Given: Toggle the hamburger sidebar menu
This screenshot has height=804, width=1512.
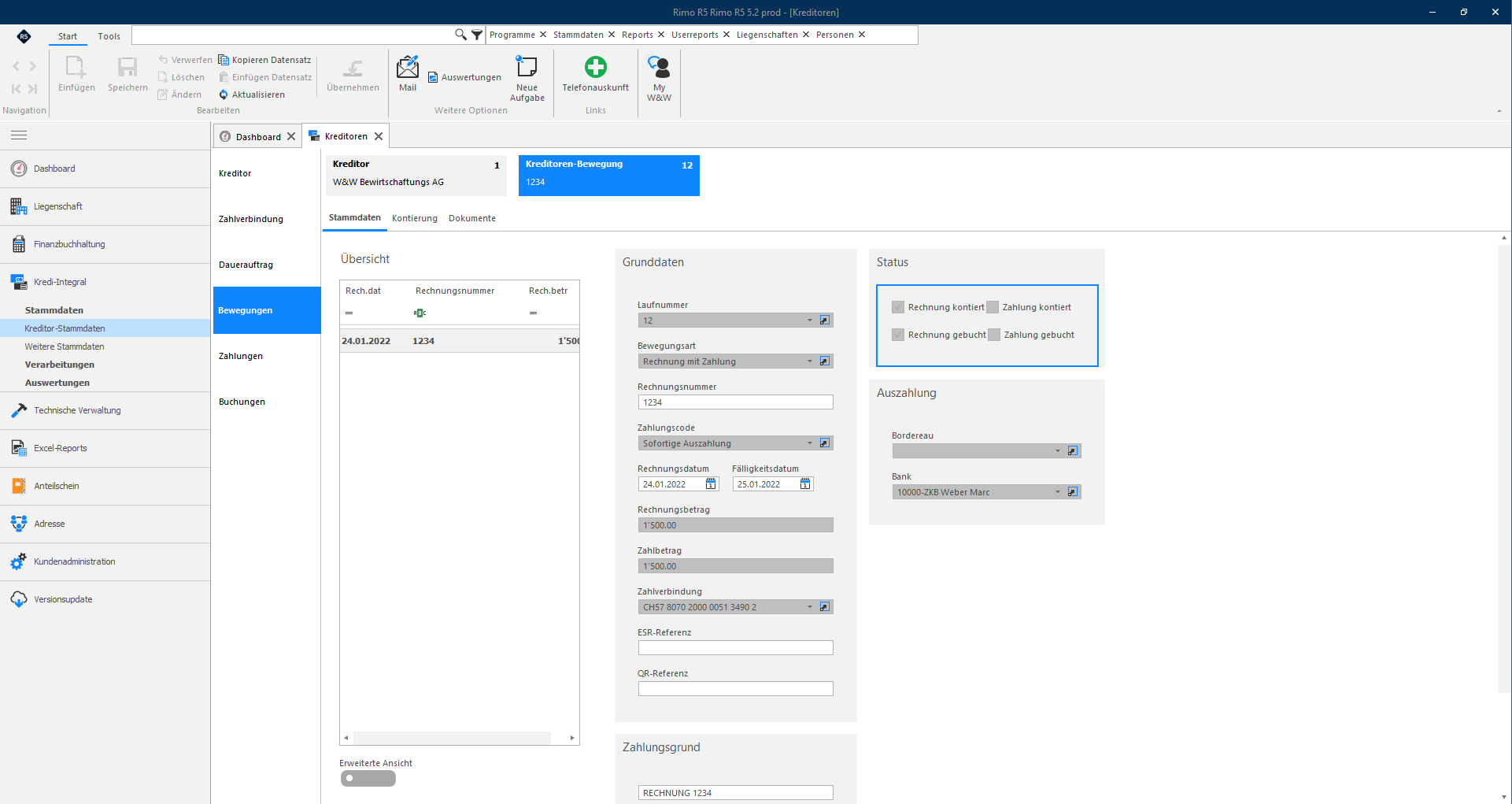Looking at the screenshot, I should click(x=19, y=135).
